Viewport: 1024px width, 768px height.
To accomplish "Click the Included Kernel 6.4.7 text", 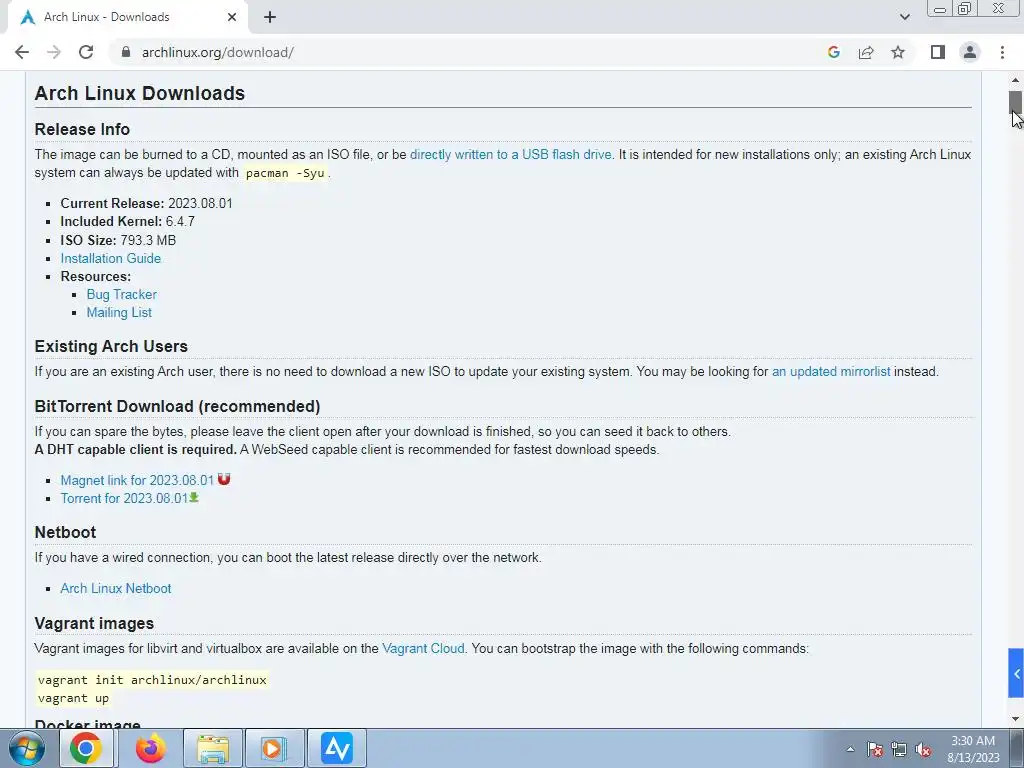I will (x=127, y=222).
